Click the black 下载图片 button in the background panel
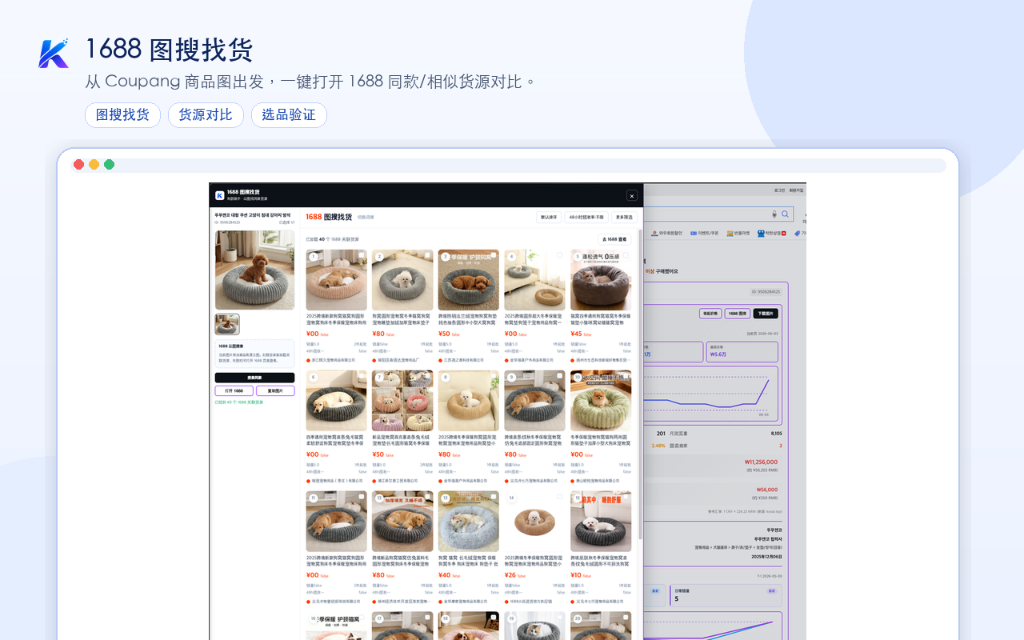This screenshot has height=640, width=1024. click(x=765, y=313)
